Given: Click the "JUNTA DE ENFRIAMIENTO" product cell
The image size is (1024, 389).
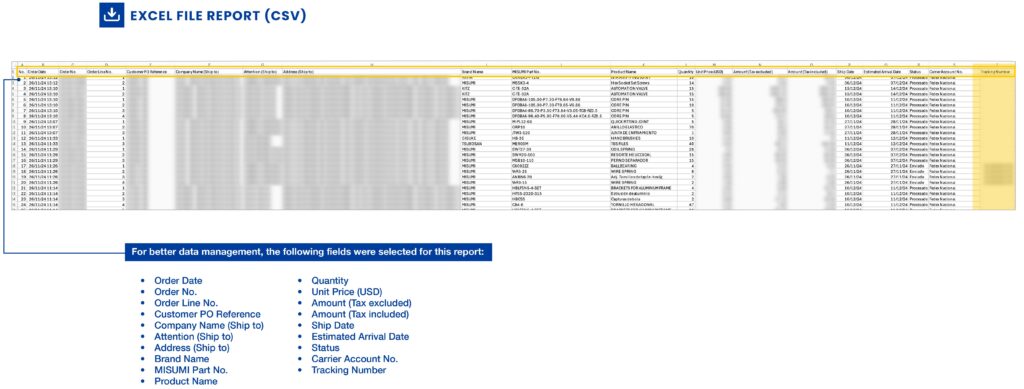Looking at the screenshot, I should pos(633,132).
